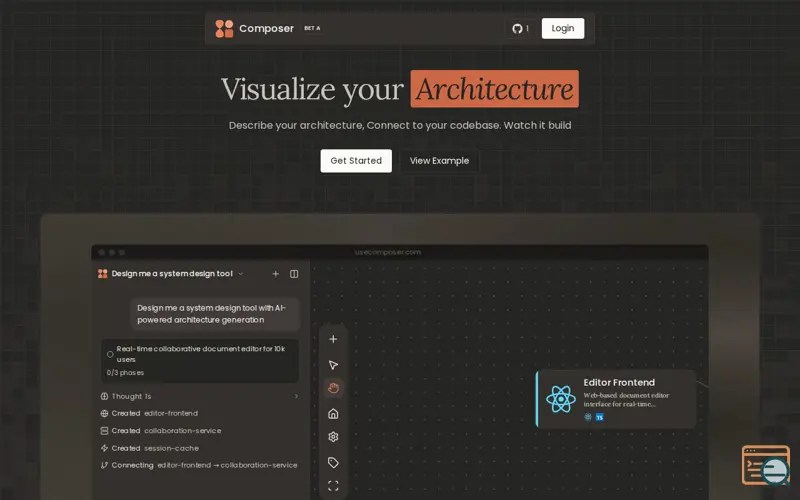Click 'Created session-cache' entry
The image size is (800, 500).
click(149, 448)
